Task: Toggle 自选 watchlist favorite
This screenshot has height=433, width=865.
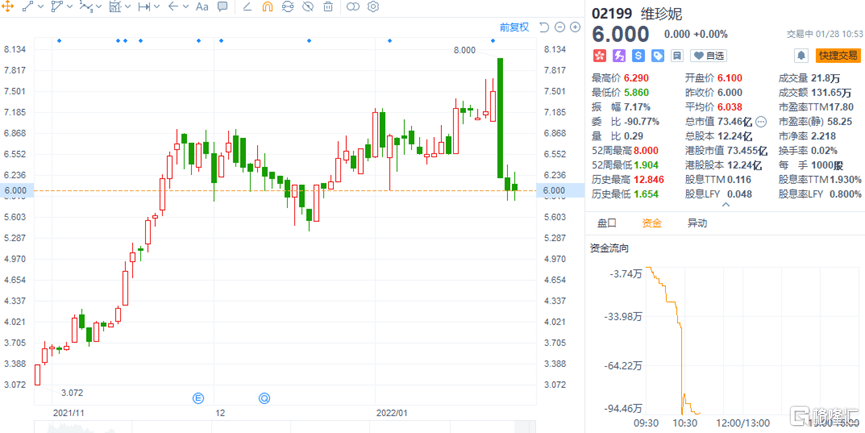Action: 709,56
